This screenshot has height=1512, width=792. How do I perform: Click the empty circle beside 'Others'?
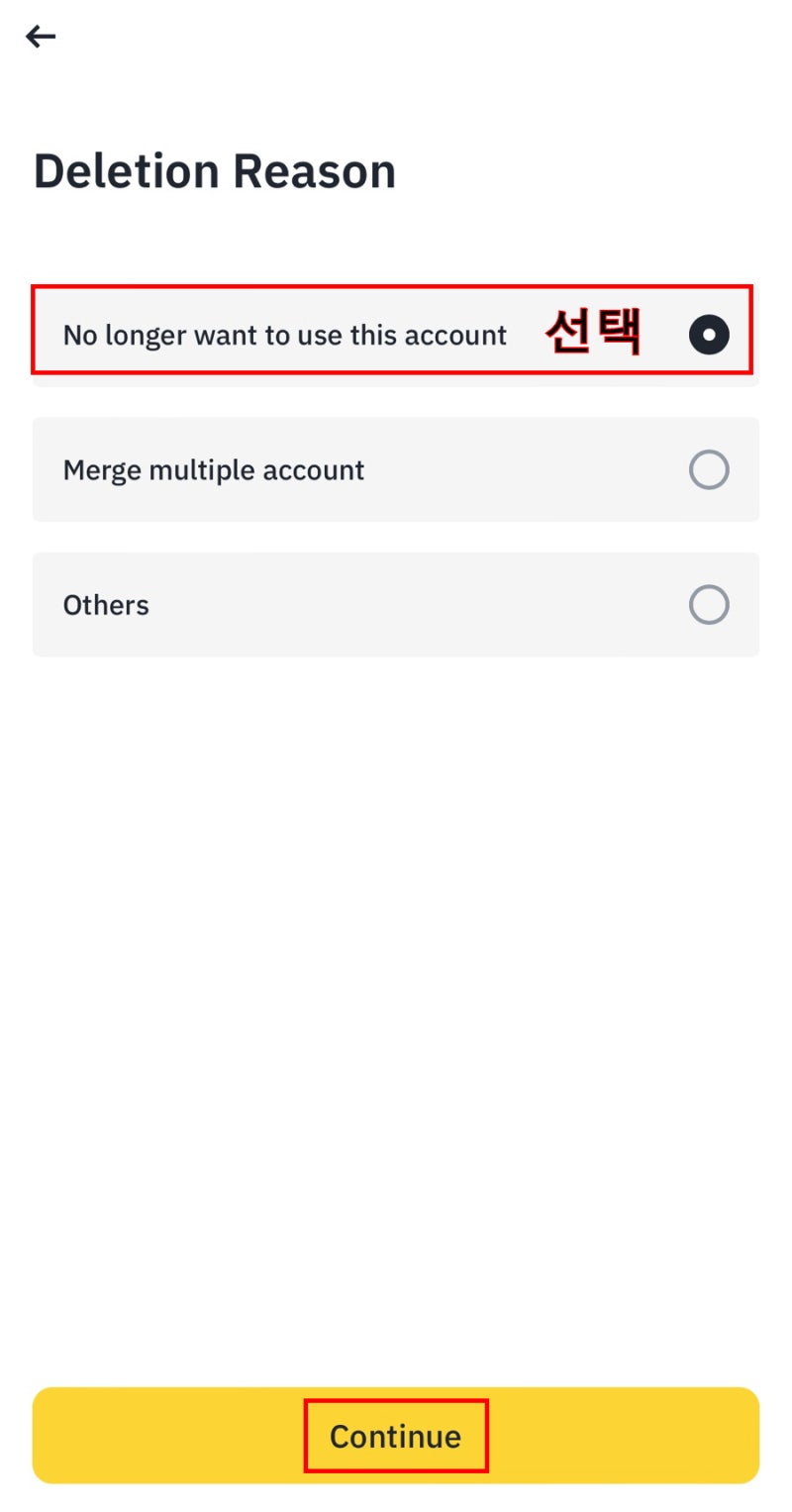709,605
